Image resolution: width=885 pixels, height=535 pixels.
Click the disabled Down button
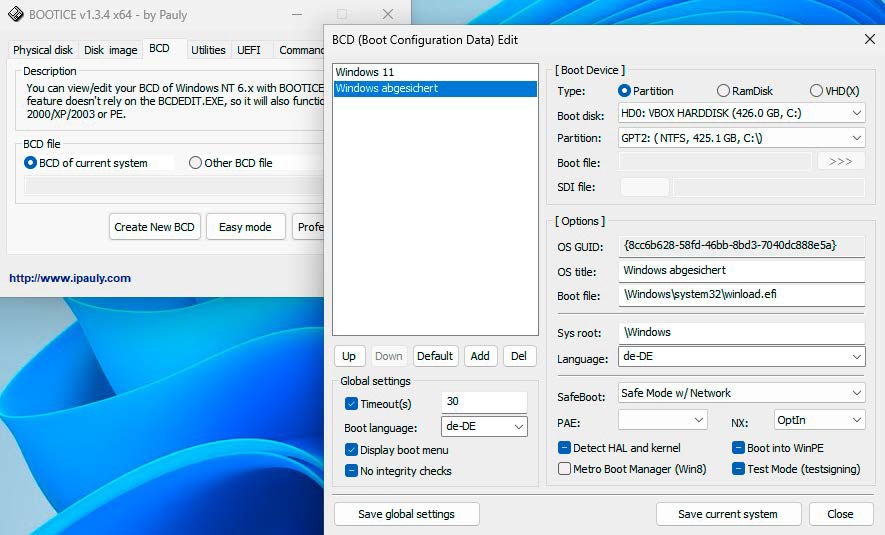point(389,356)
